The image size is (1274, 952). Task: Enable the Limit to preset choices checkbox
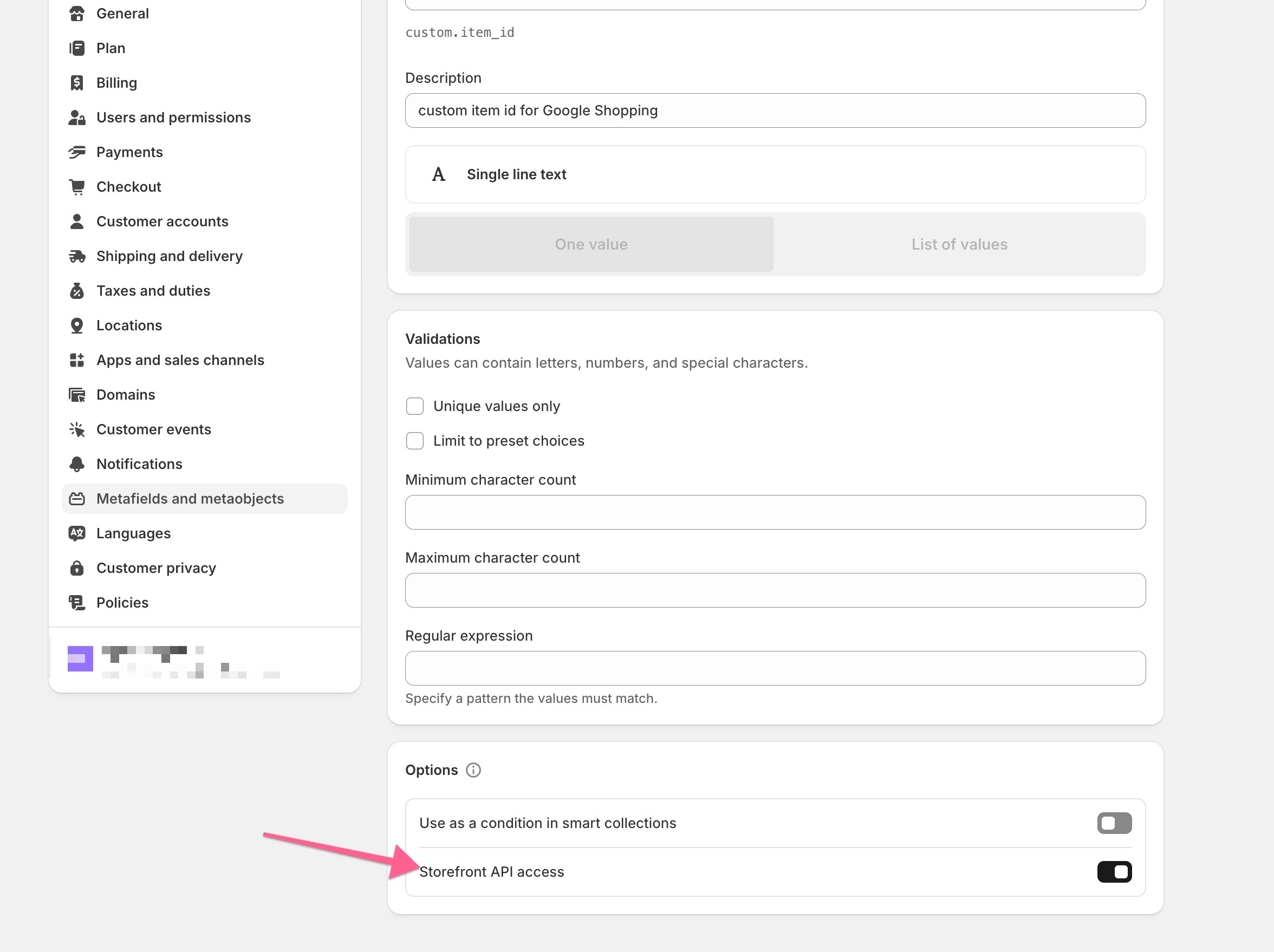pos(415,441)
